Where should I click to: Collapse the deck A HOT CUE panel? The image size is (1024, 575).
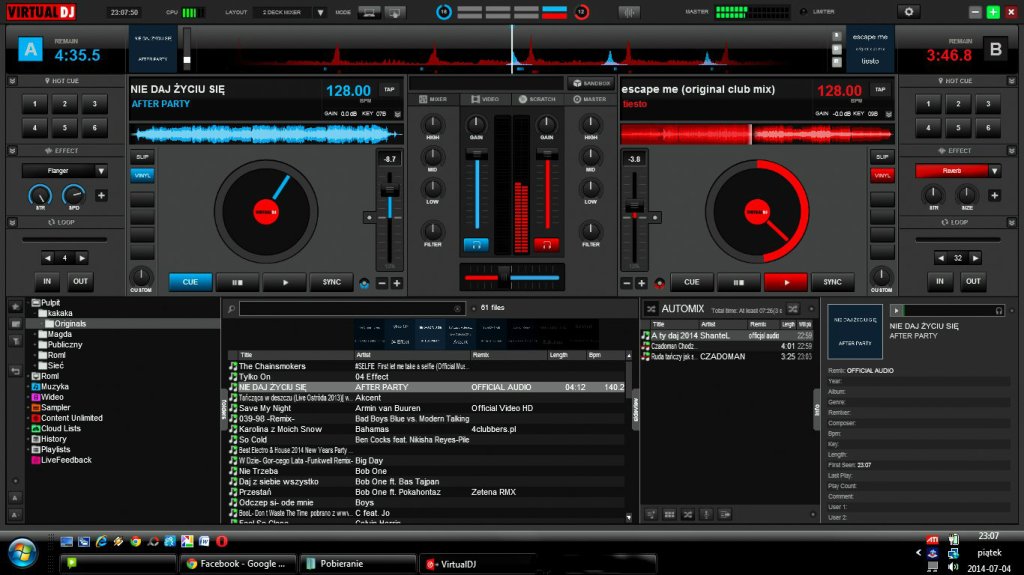(x=12, y=81)
